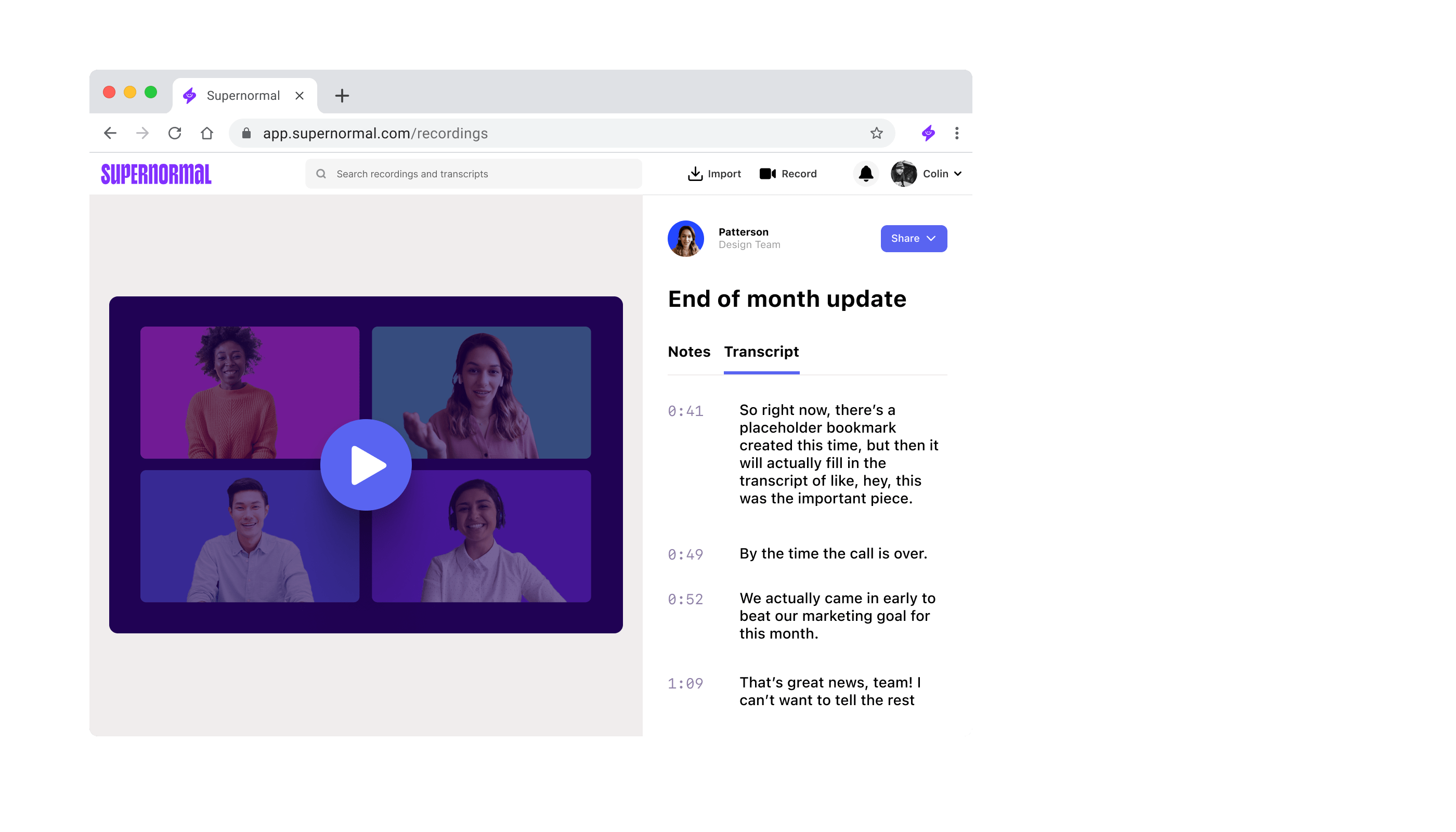Click the search magnifier icon

click(x=321, y=174)
